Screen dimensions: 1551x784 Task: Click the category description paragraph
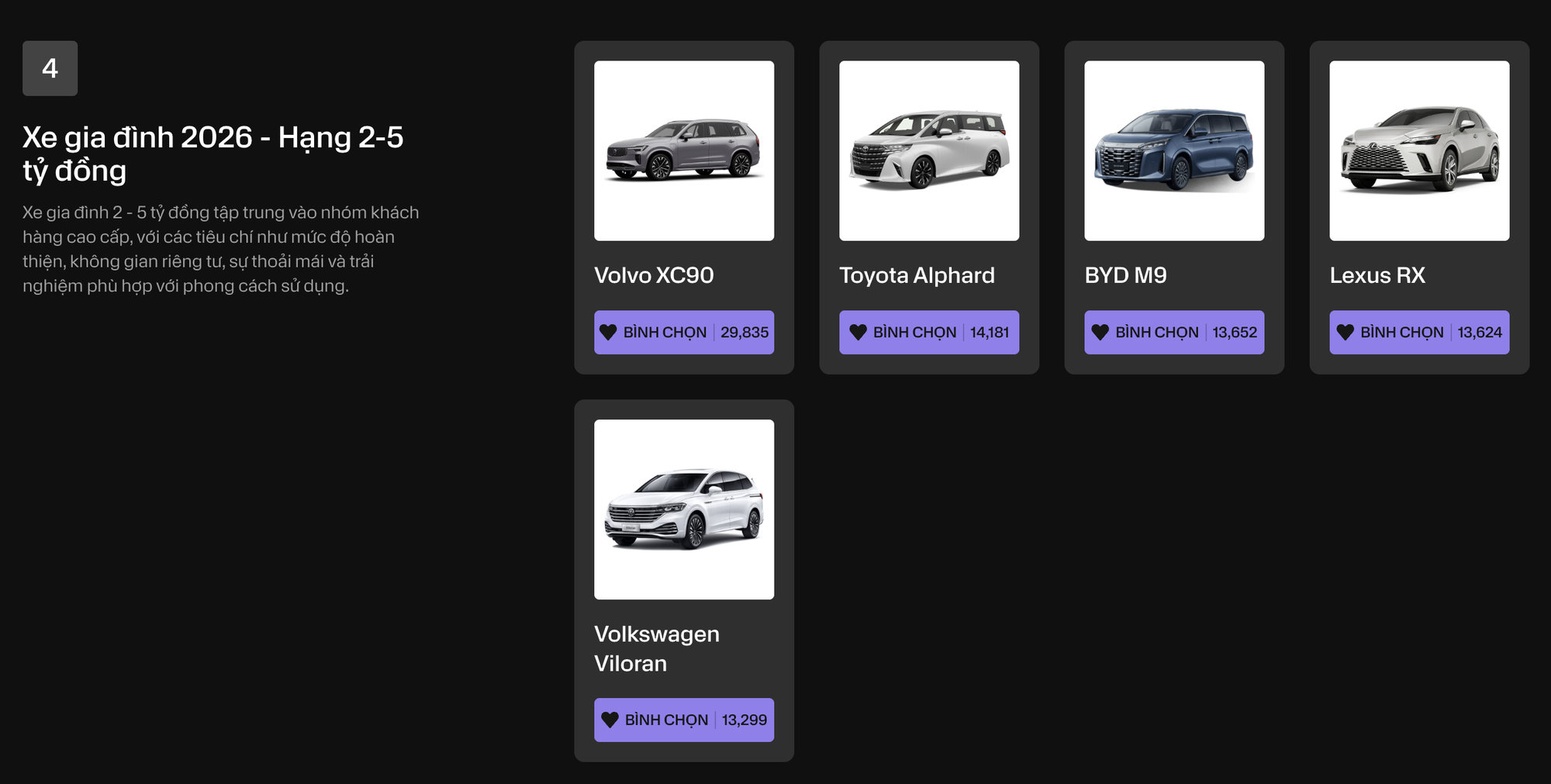[x=221, y=249]
